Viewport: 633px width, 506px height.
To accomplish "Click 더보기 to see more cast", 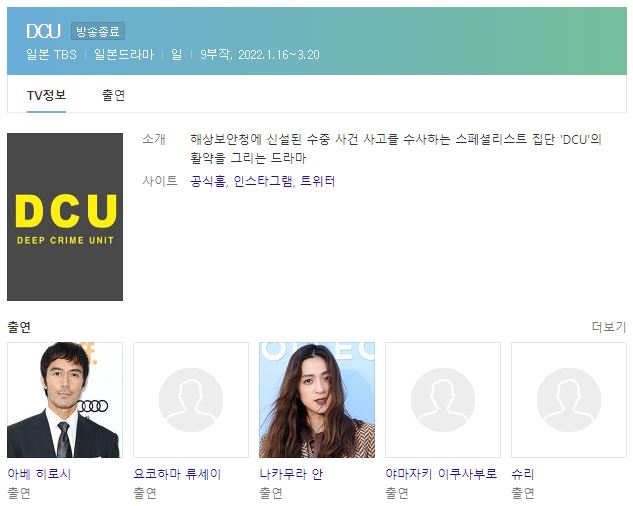I will pos(609,327).
